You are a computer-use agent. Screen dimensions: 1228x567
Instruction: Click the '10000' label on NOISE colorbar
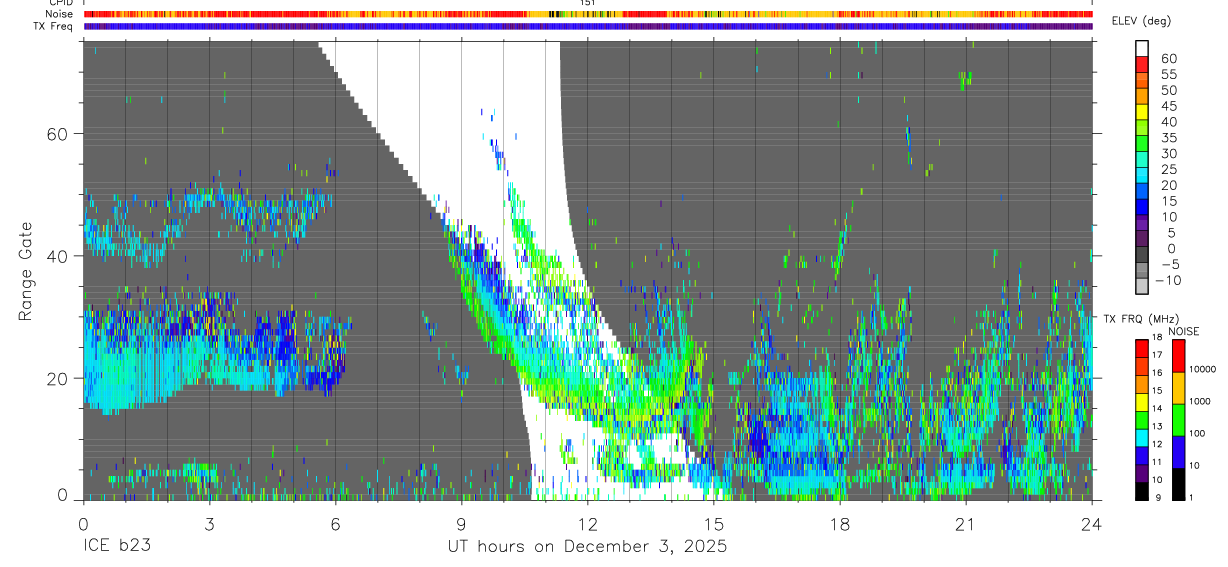tap(1203, 370)
